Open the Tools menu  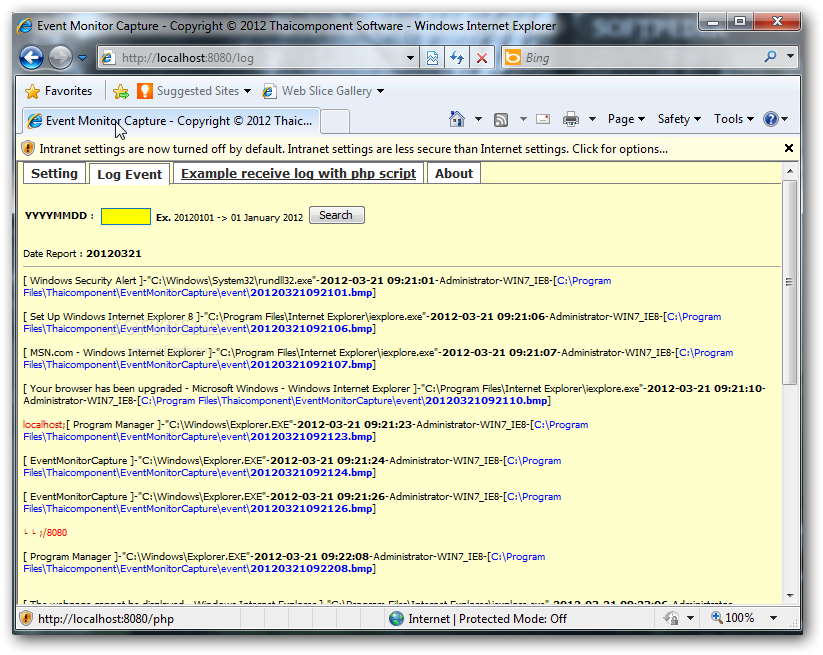click(733, 119)
